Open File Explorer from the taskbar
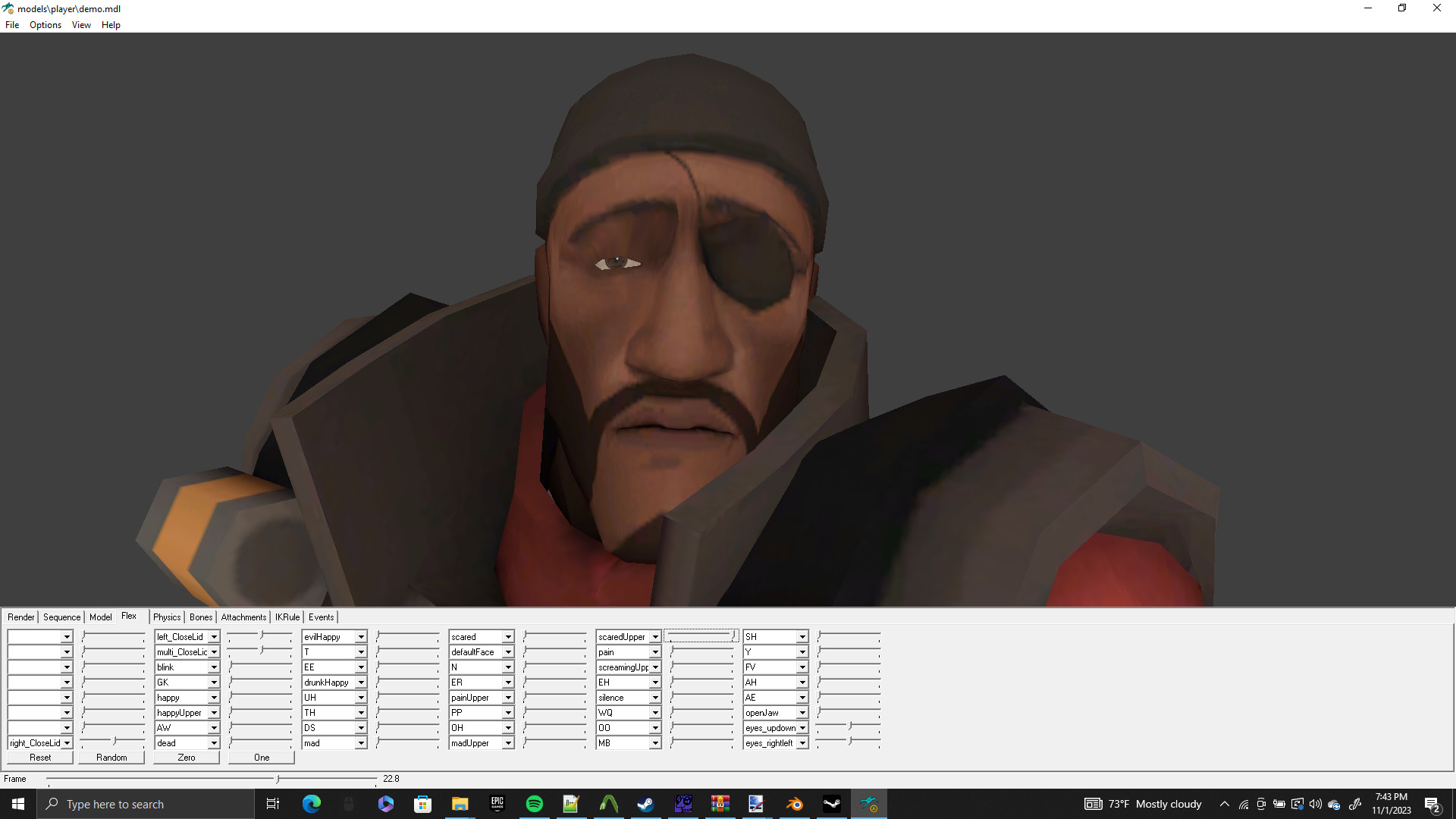 460,803
